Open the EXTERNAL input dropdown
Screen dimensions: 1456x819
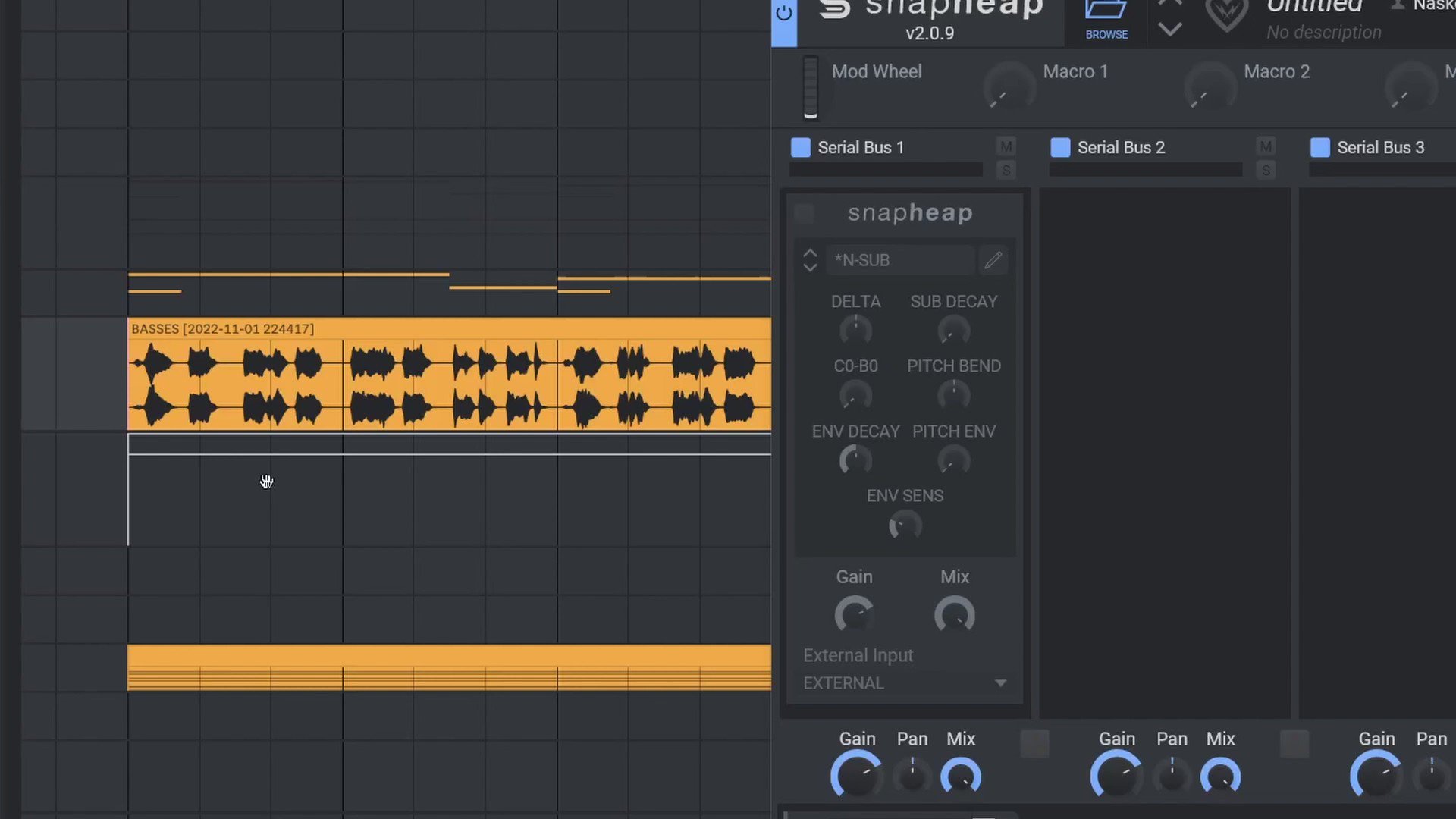[x=904, y=682]
